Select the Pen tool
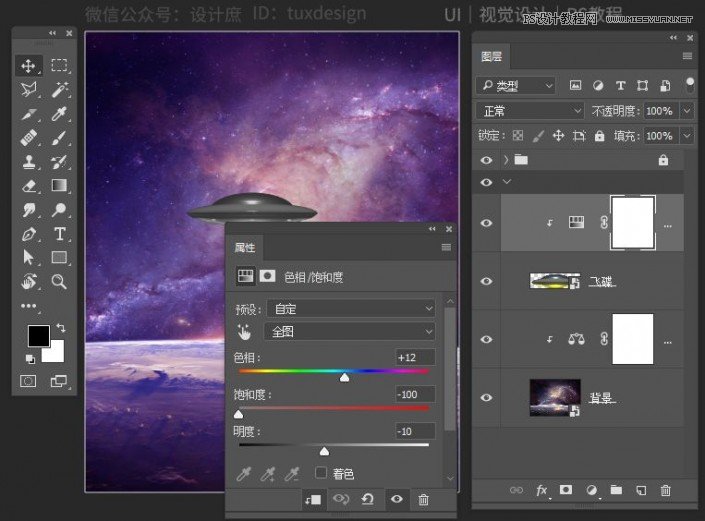Image resolution: width=705 pixels, height=521 pixels. tap(28, 234)
